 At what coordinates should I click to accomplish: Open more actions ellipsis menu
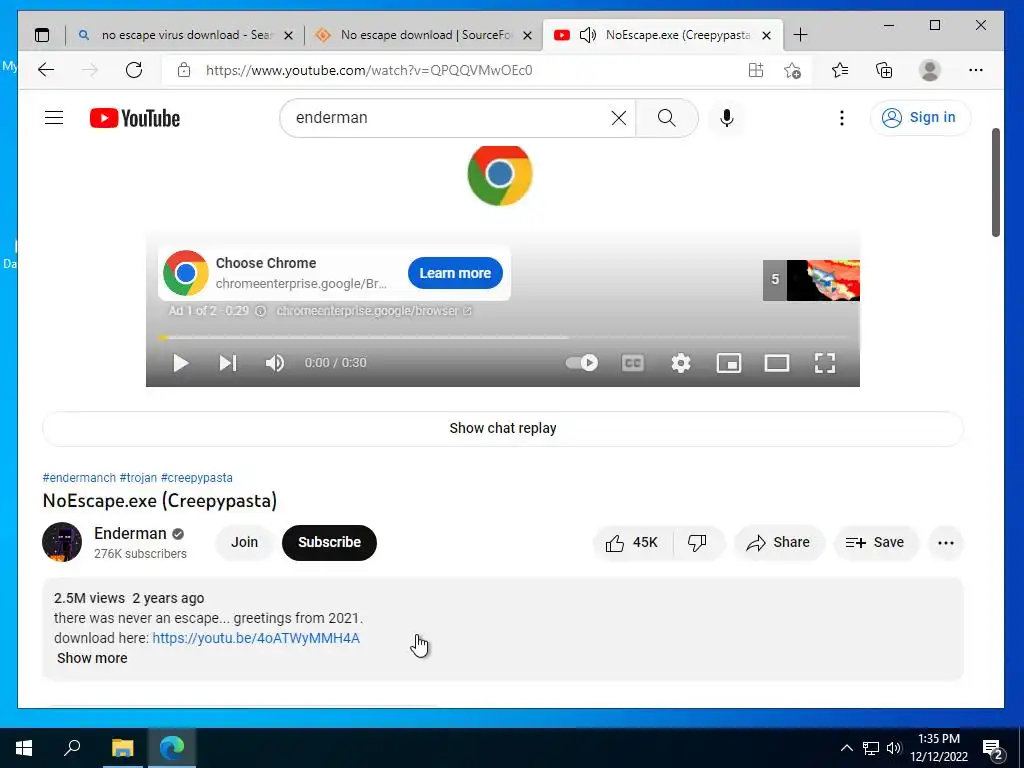pos(946,543)
